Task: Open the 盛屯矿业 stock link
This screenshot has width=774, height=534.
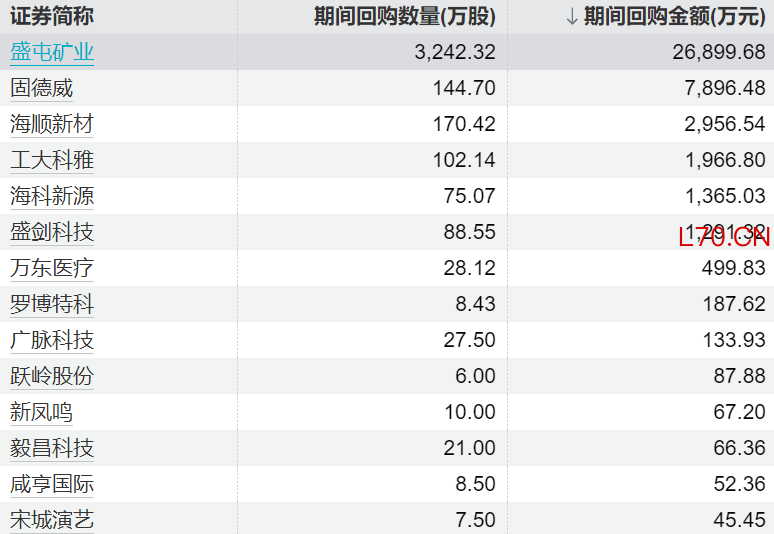Action: [52, 52]
